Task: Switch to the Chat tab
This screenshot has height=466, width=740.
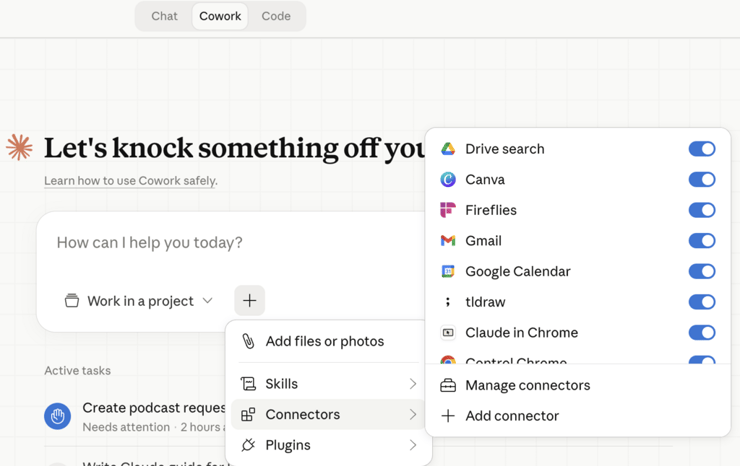Action: pyautogui.click(x=164, y=16)
